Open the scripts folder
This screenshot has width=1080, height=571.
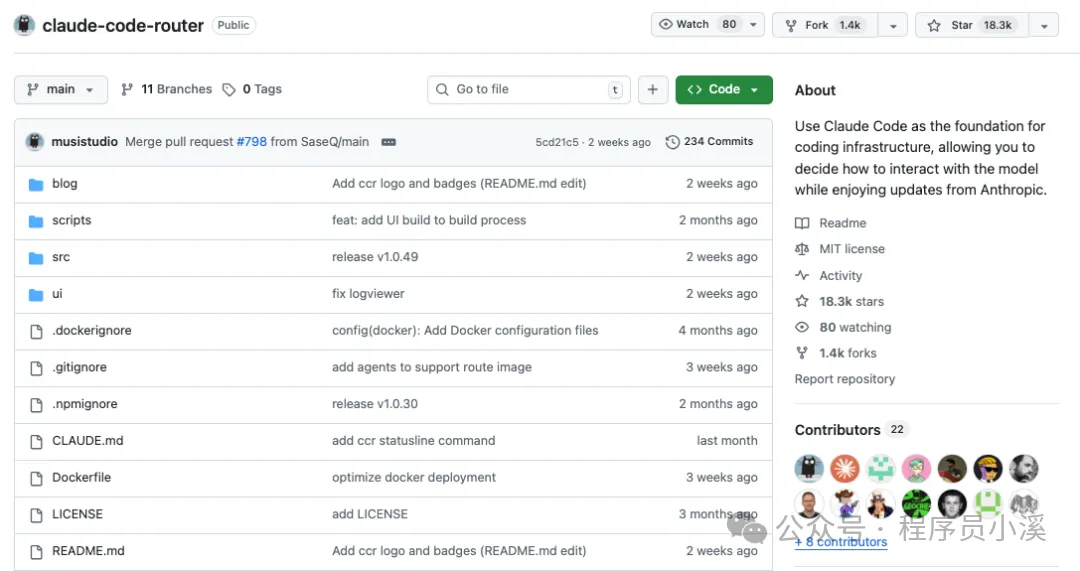(72, 220)
